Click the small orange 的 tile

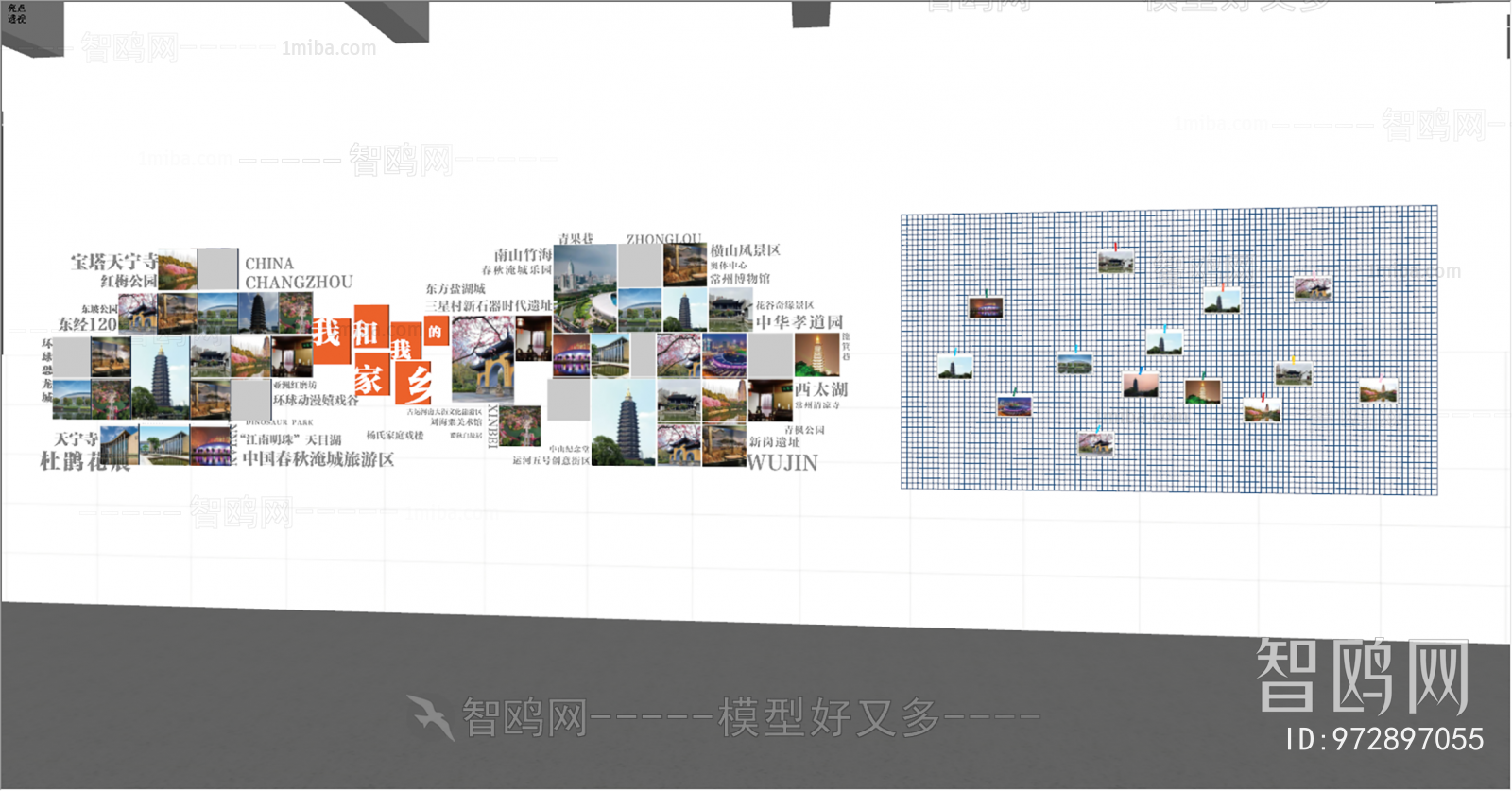pos(435,332)
